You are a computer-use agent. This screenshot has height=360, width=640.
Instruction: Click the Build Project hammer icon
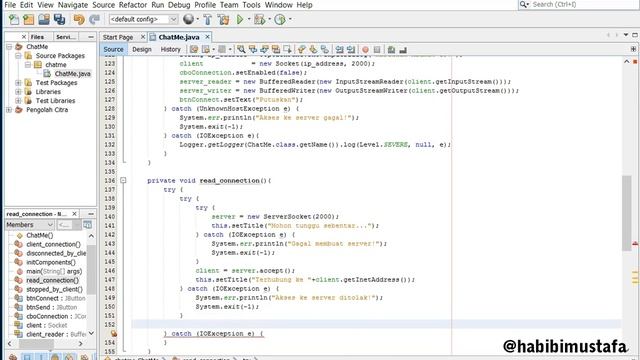pos(207,19)
